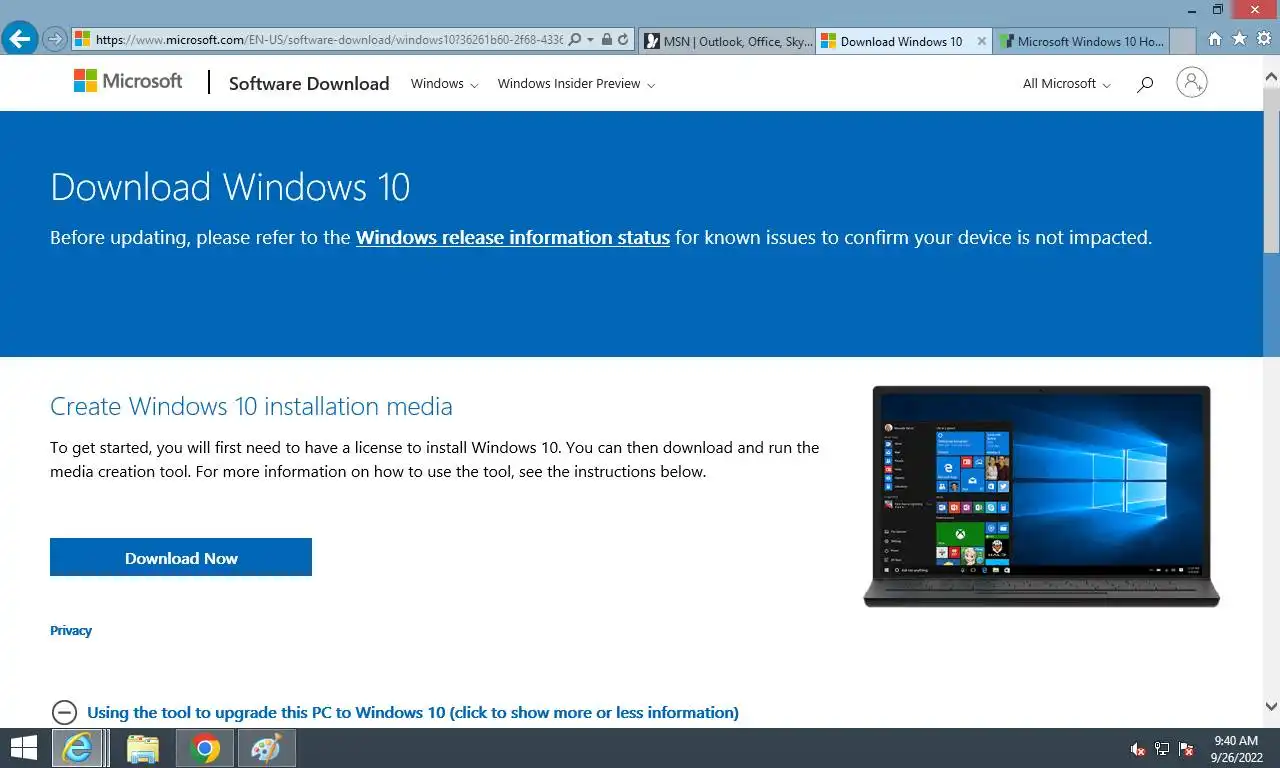Open address bar autocomplete dropdown arrow
The width and height of the screenshot is (1280, 768).
(x=590, y=41)
